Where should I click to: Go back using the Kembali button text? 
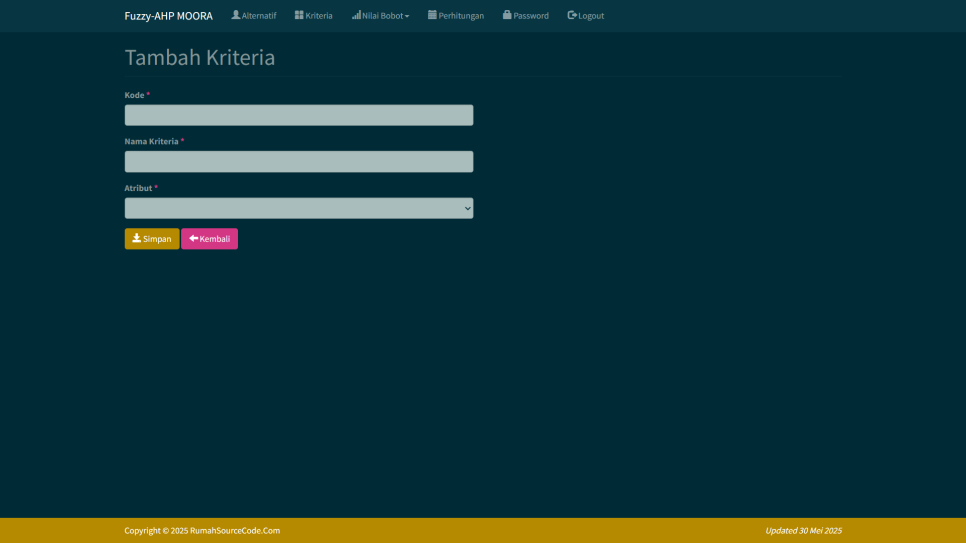click(x=215, y=239)
